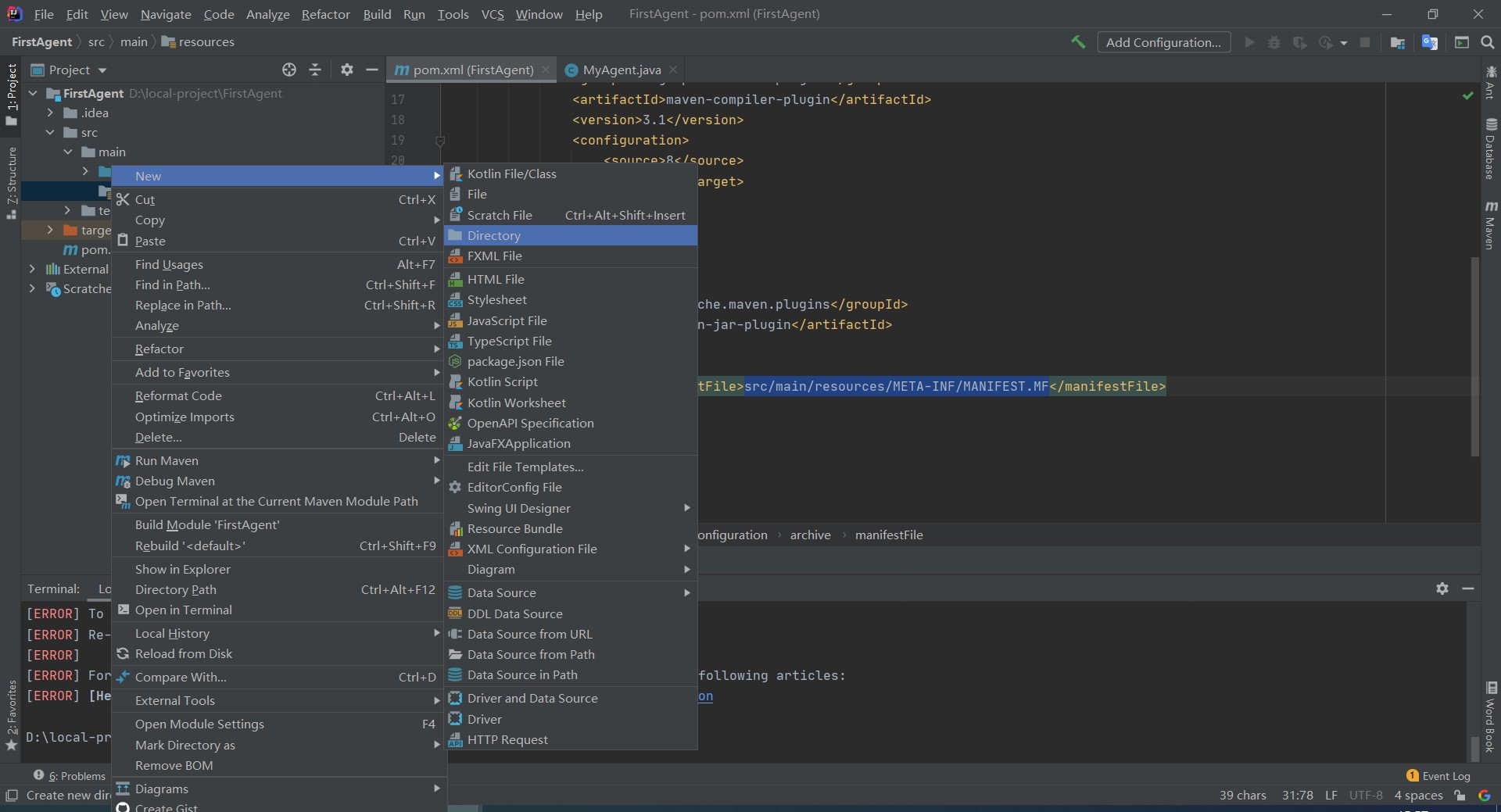Click the Run play icon
1501x812 pixels.
click(1249, 42)
